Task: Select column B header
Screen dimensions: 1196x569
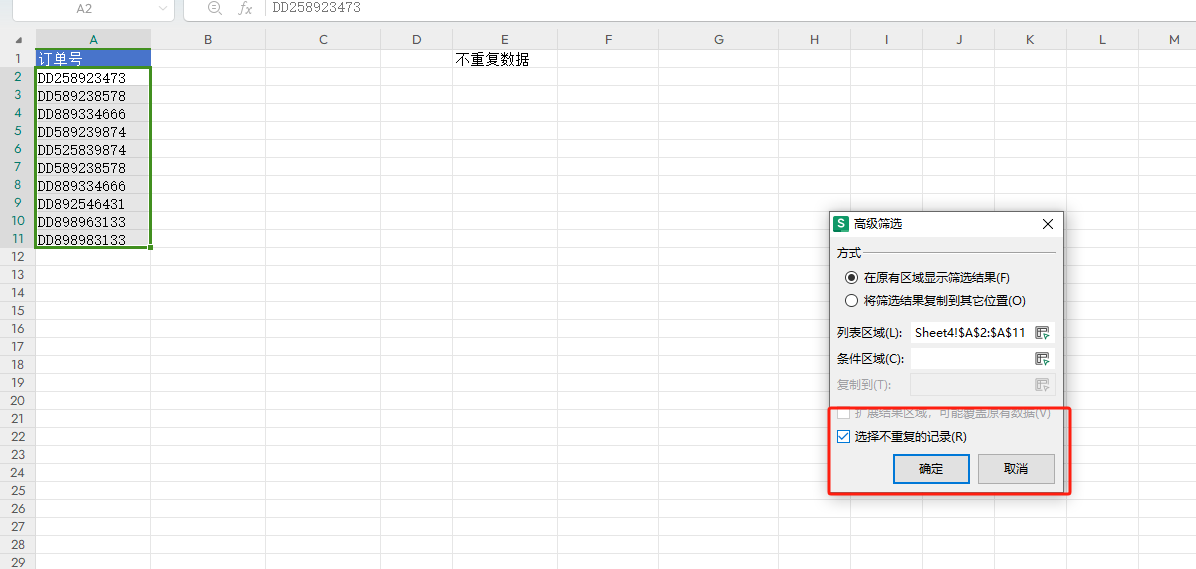Action: (x=207, y=40)
